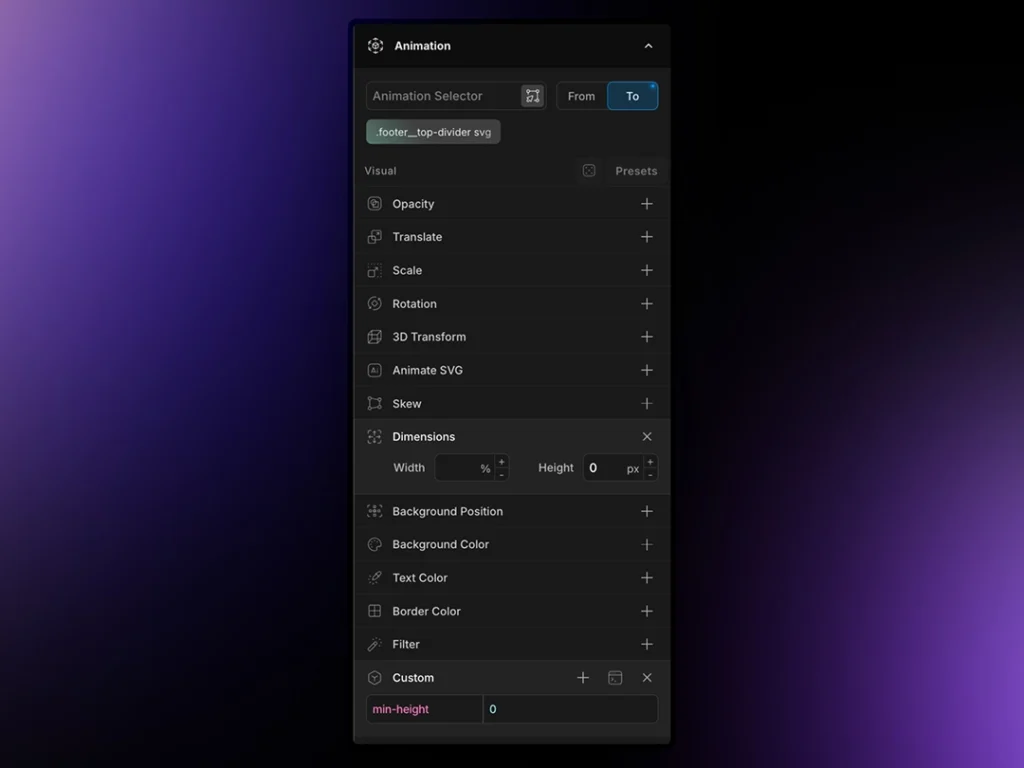Click the .footer__top-divider svg selector tag

click(x=433, y=132)
